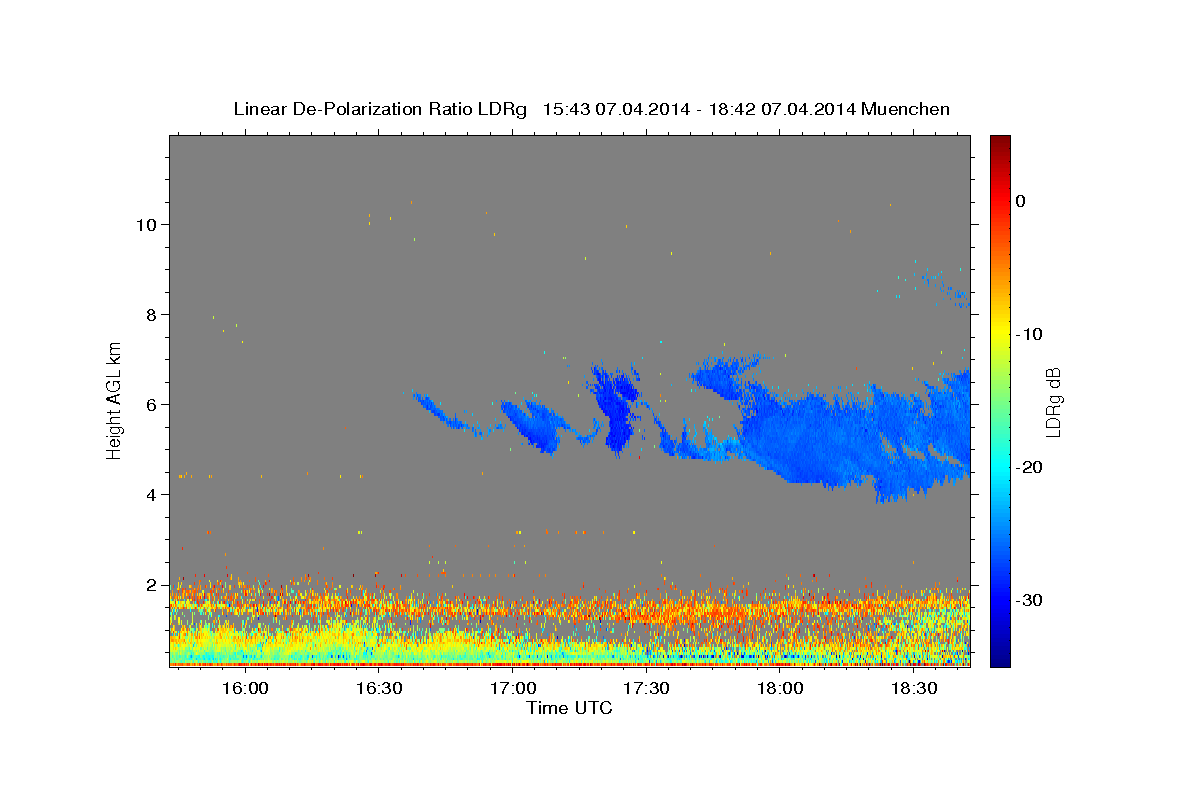Click the 18:30 time tick label
Image resolution: width=1200 pixels, height=800 pixels.
(914, 689)
